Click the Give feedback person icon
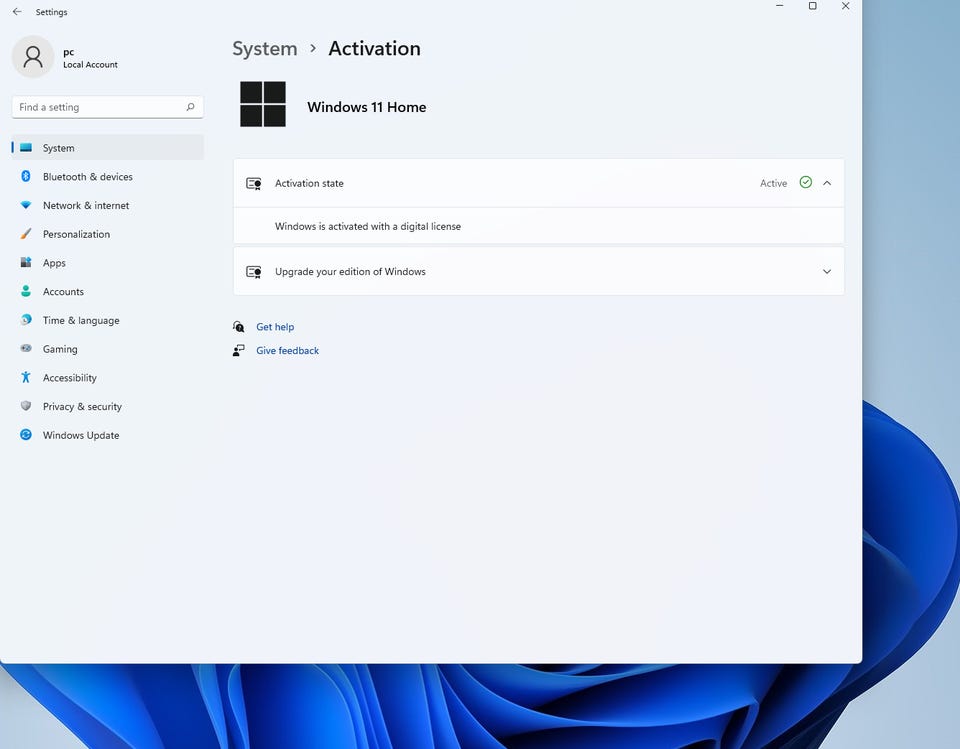Viewport: 960px width, 749px height. click(x=239, y=350)
